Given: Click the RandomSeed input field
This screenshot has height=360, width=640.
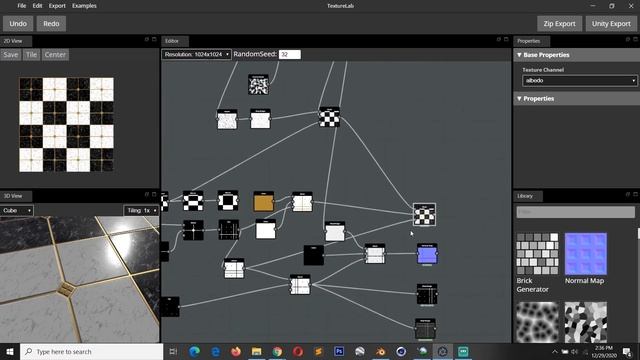Looking at the screenshot, I should click(x=290, y=54).
